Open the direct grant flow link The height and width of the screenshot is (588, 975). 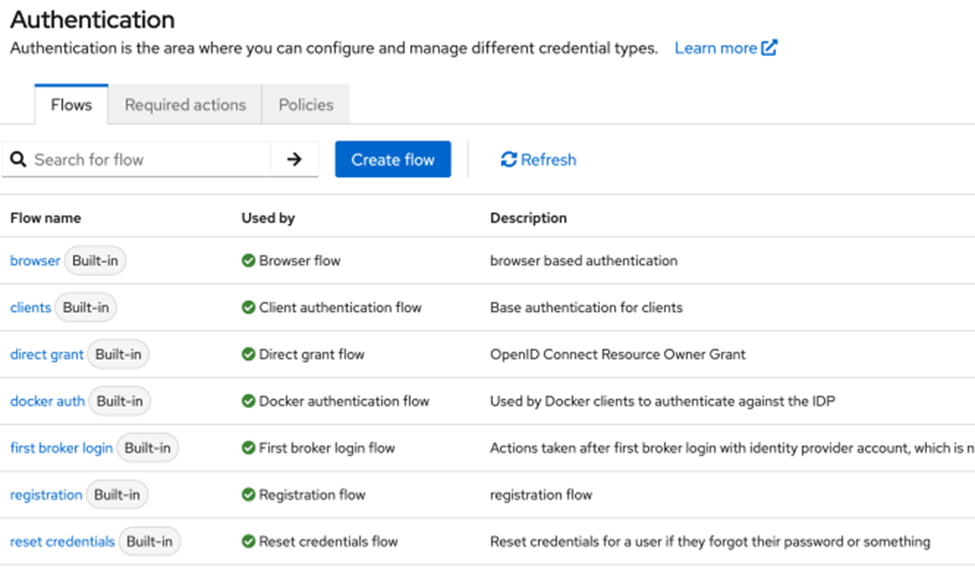pyautogui.click(x=47, y=354)
